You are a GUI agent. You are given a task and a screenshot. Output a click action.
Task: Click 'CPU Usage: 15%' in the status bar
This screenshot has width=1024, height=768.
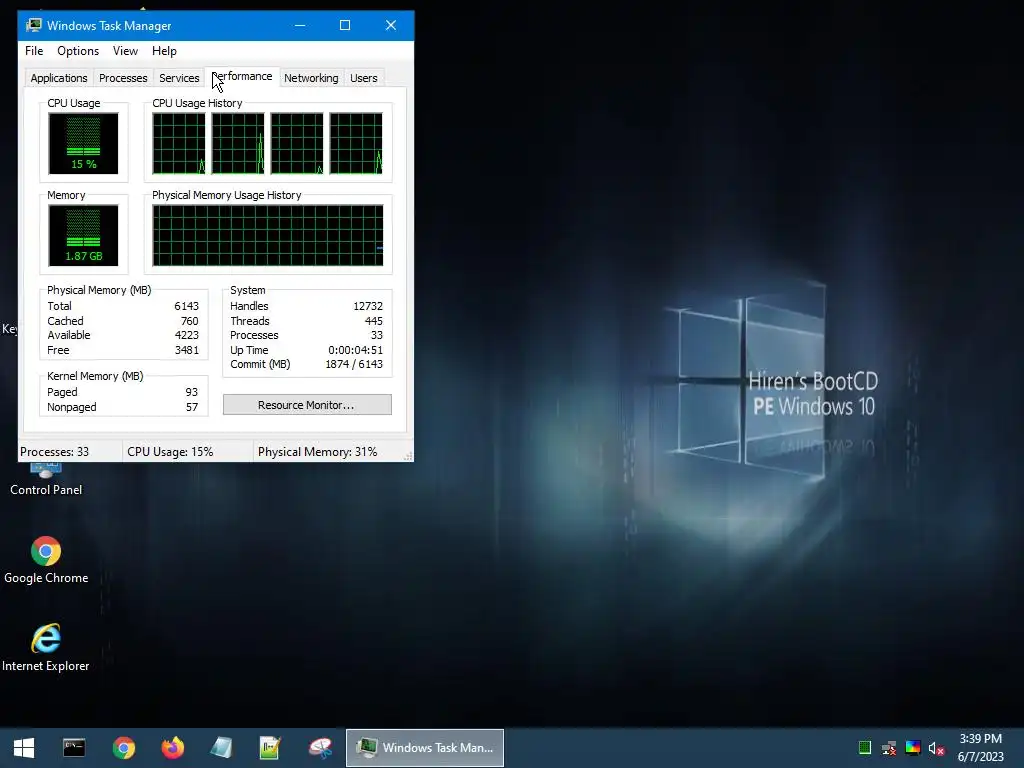[170, 452]
